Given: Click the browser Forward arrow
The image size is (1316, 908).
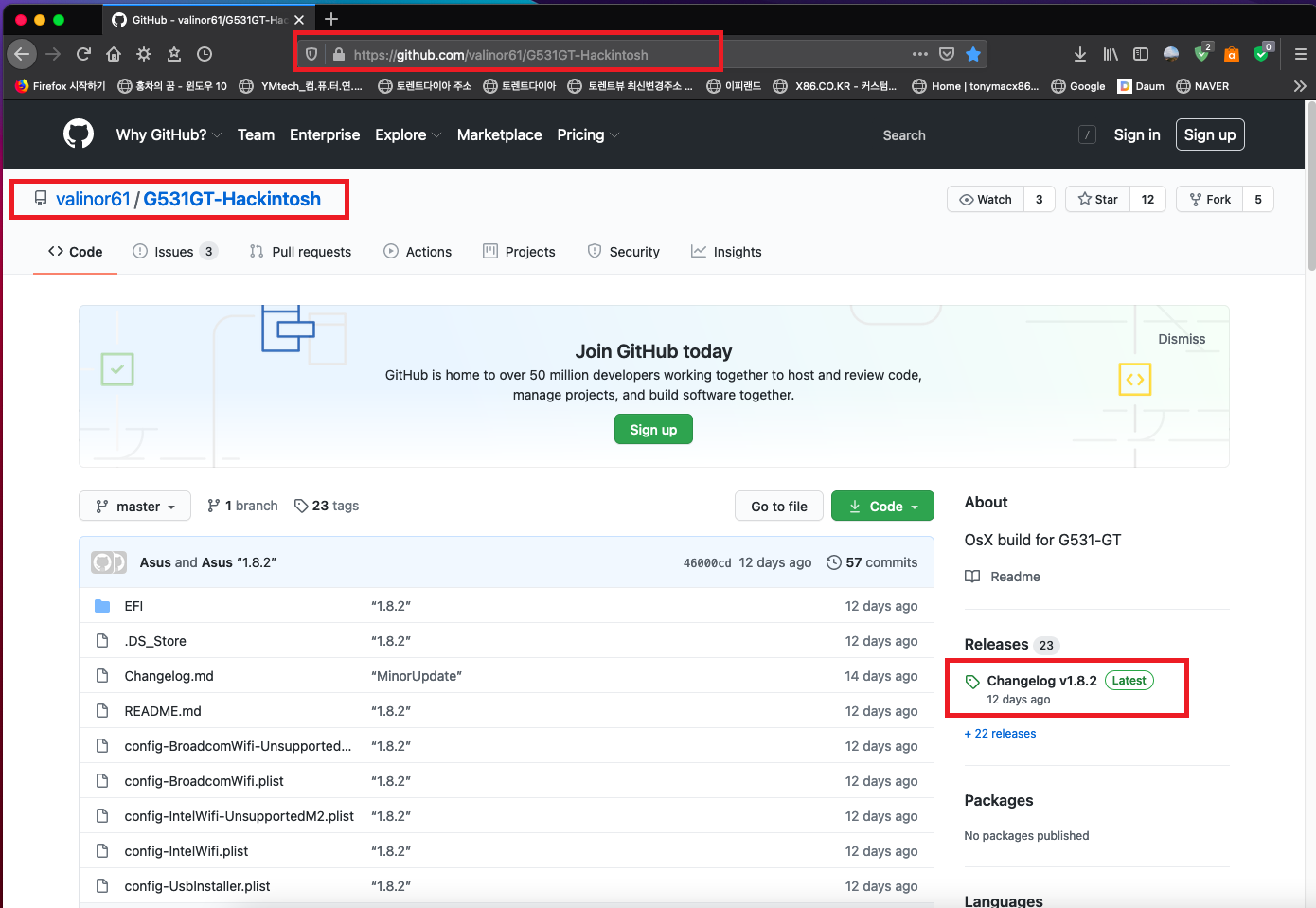Looking at the screenshot, I should click(x=53, y=54).
